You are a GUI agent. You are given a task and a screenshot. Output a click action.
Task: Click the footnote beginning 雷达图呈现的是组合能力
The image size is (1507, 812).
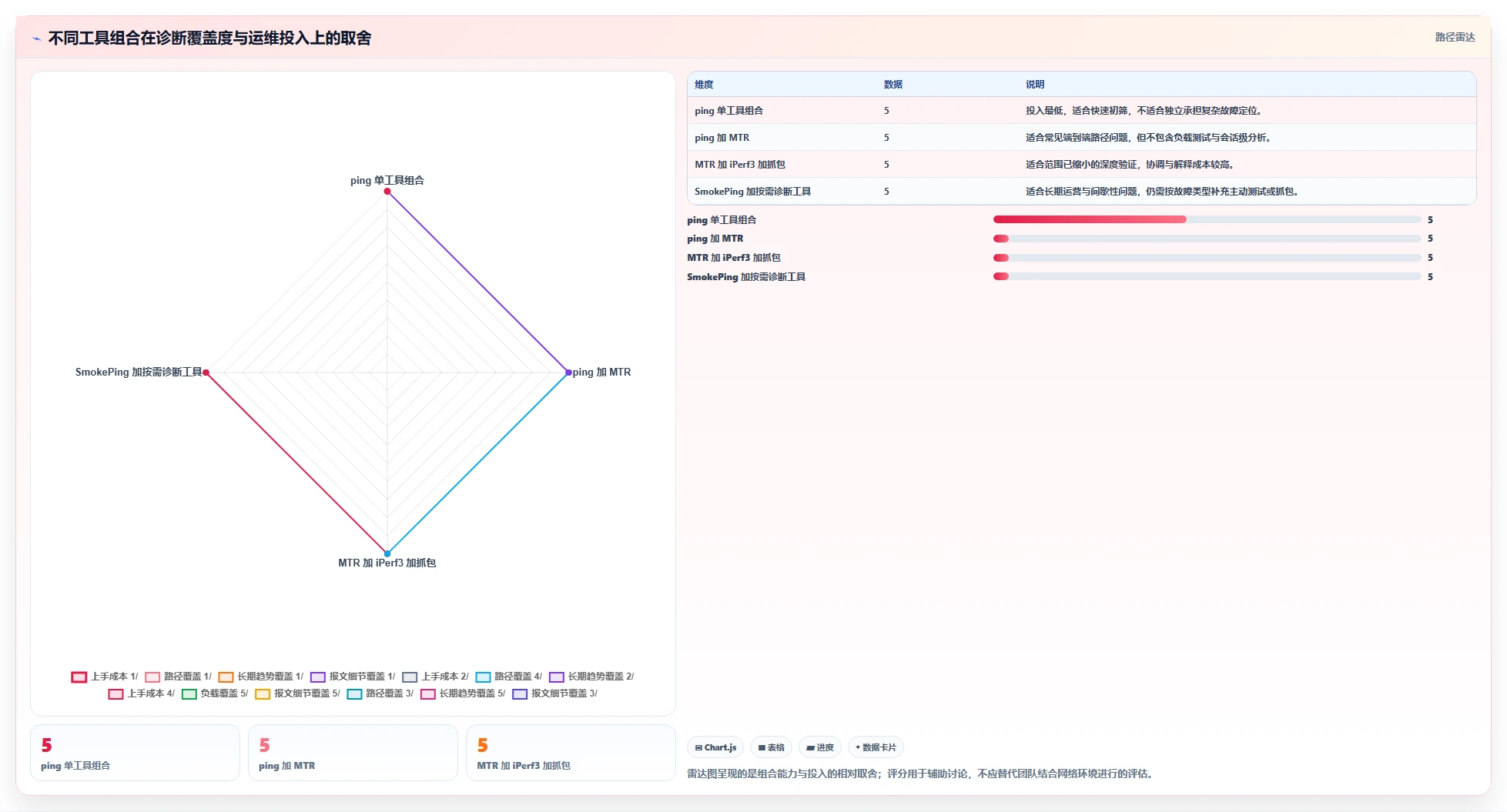(x=921, y=774)
